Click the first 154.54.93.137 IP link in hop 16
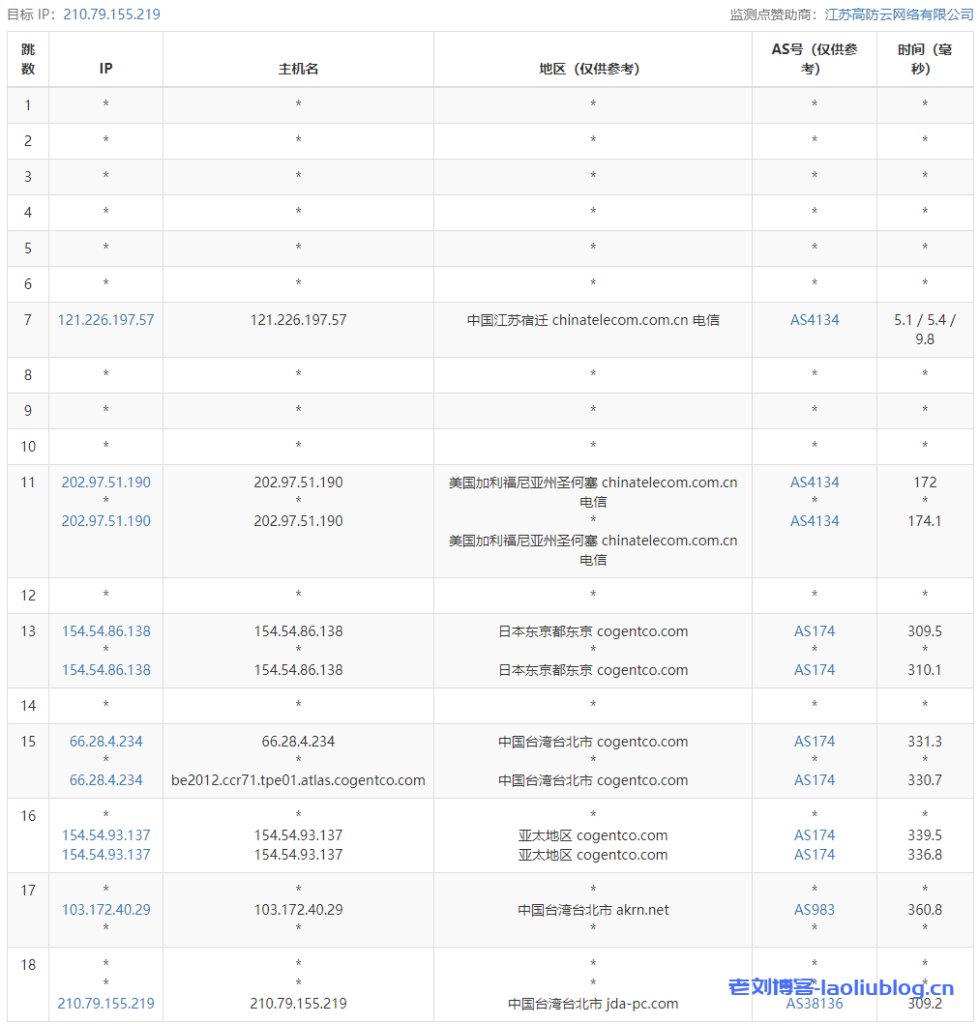 (106, 835)
